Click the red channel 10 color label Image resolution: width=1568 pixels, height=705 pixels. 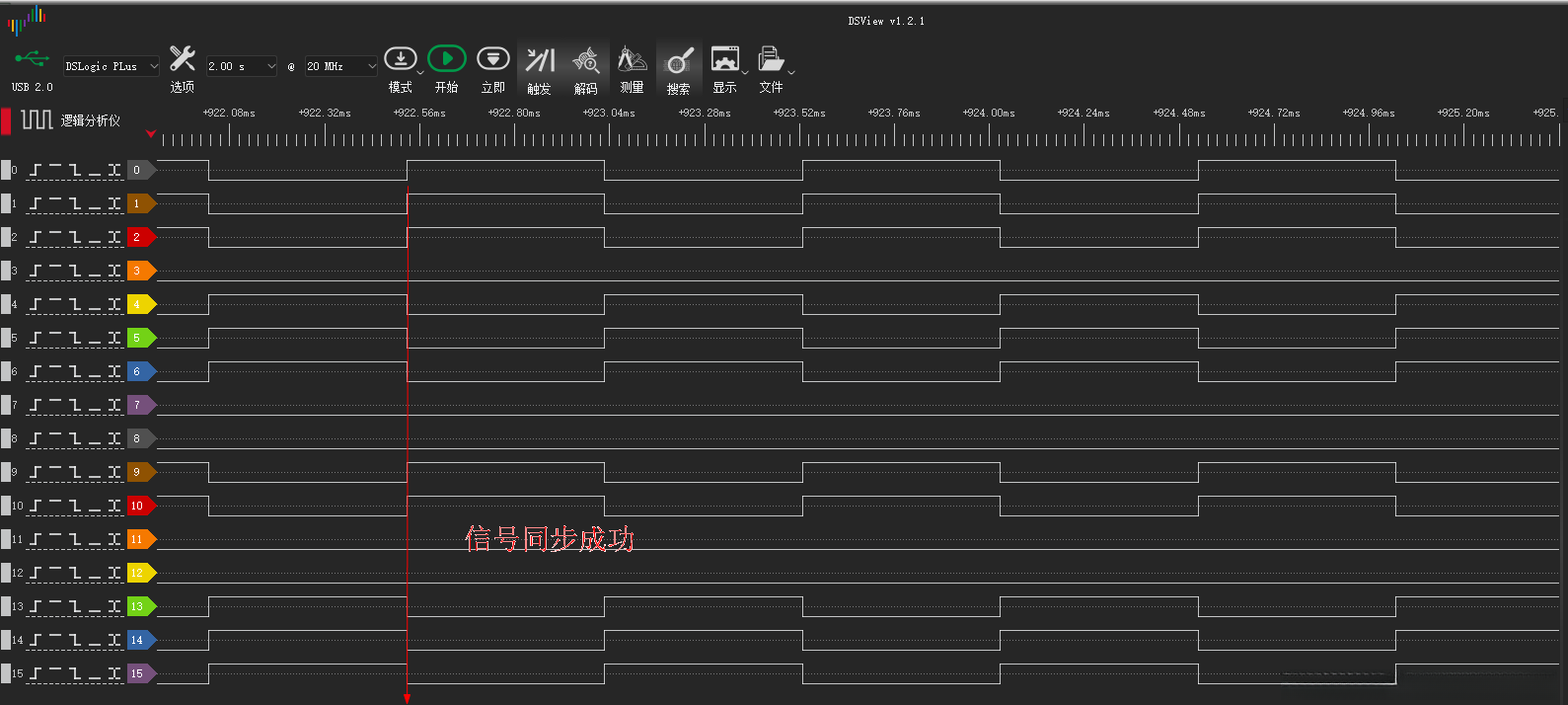click(141, 506)
